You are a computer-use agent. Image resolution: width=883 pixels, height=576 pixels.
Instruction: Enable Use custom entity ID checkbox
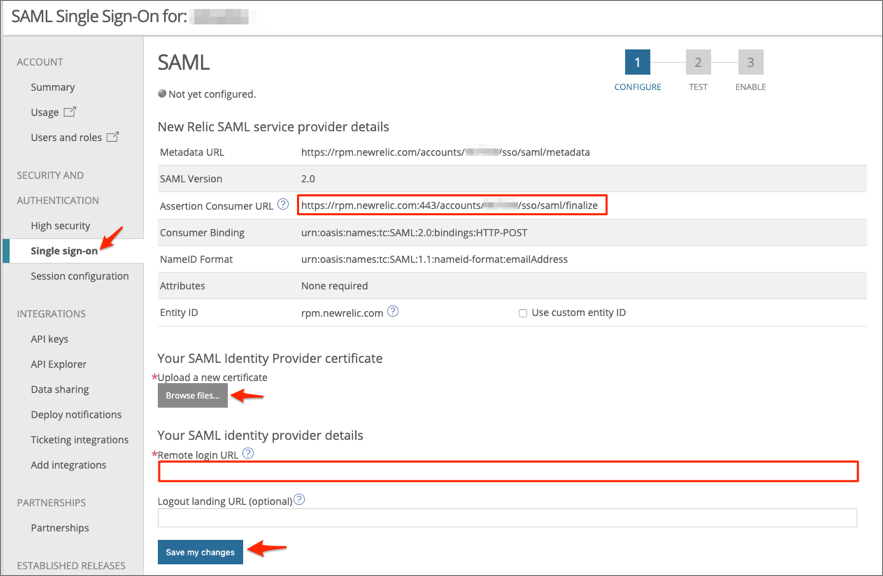tap(523, 313)
